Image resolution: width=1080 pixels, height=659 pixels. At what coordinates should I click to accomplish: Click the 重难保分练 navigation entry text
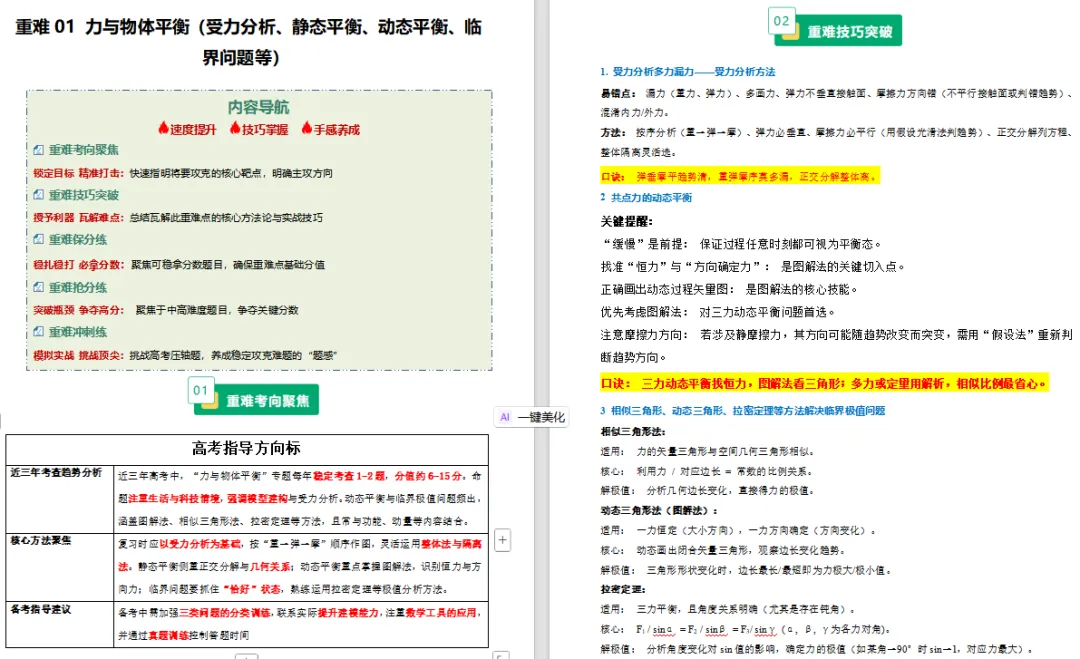pos(78,240)
